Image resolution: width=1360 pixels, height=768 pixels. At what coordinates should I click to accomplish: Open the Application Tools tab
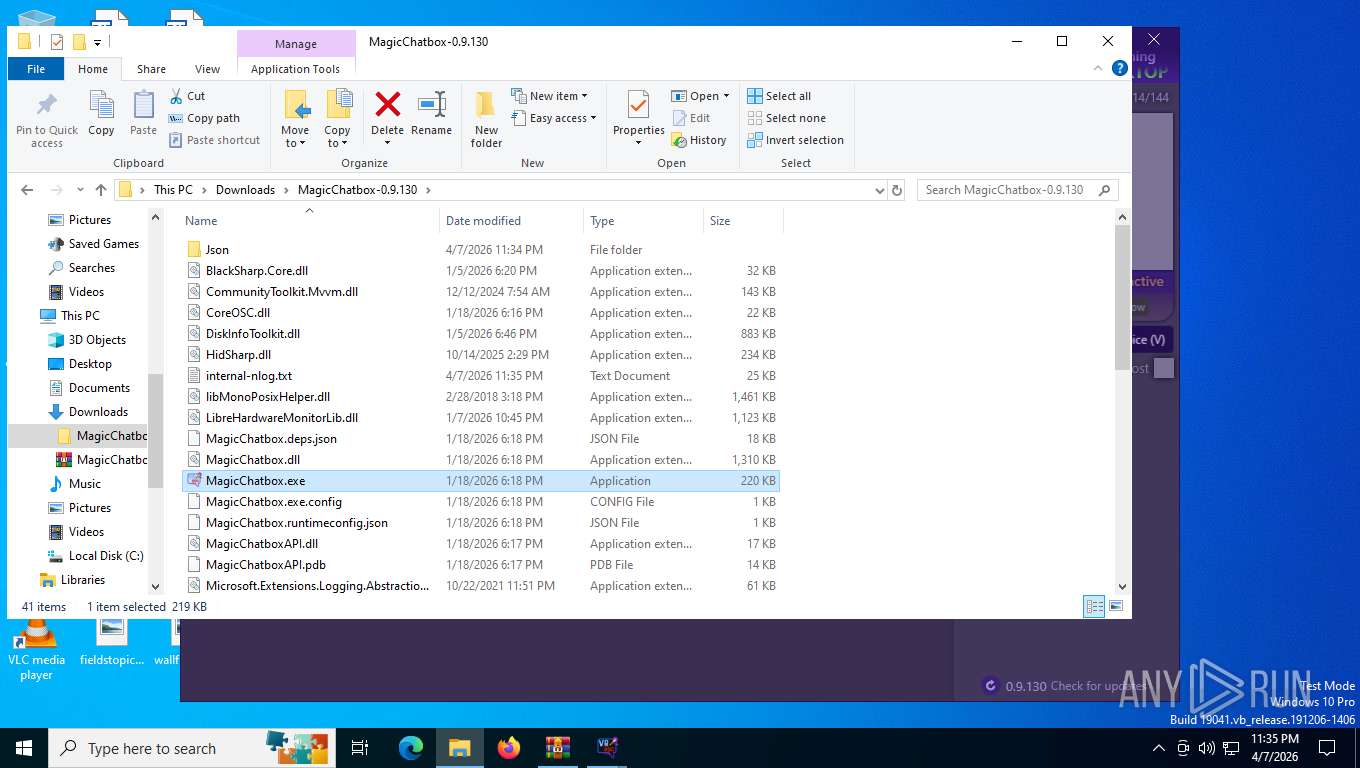coord(295,69)
